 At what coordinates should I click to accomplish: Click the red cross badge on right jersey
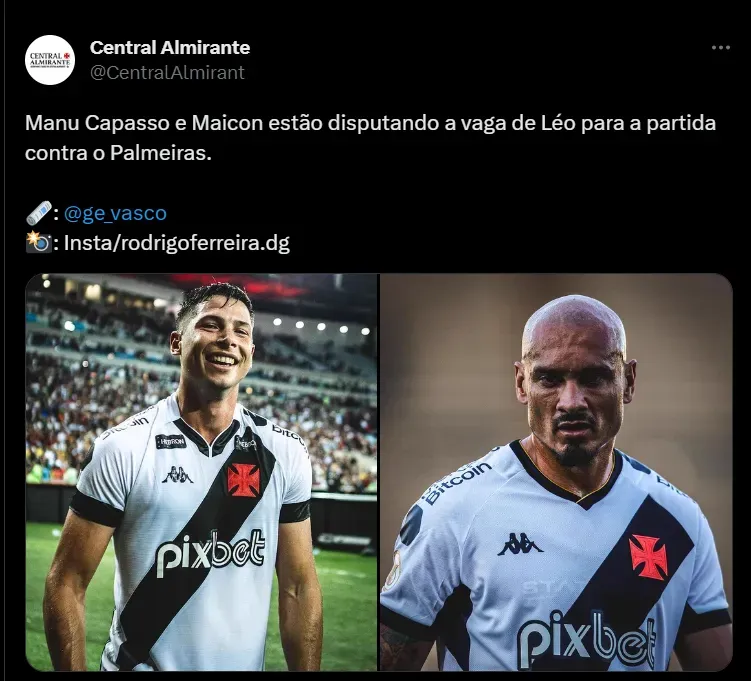(649, 557)
